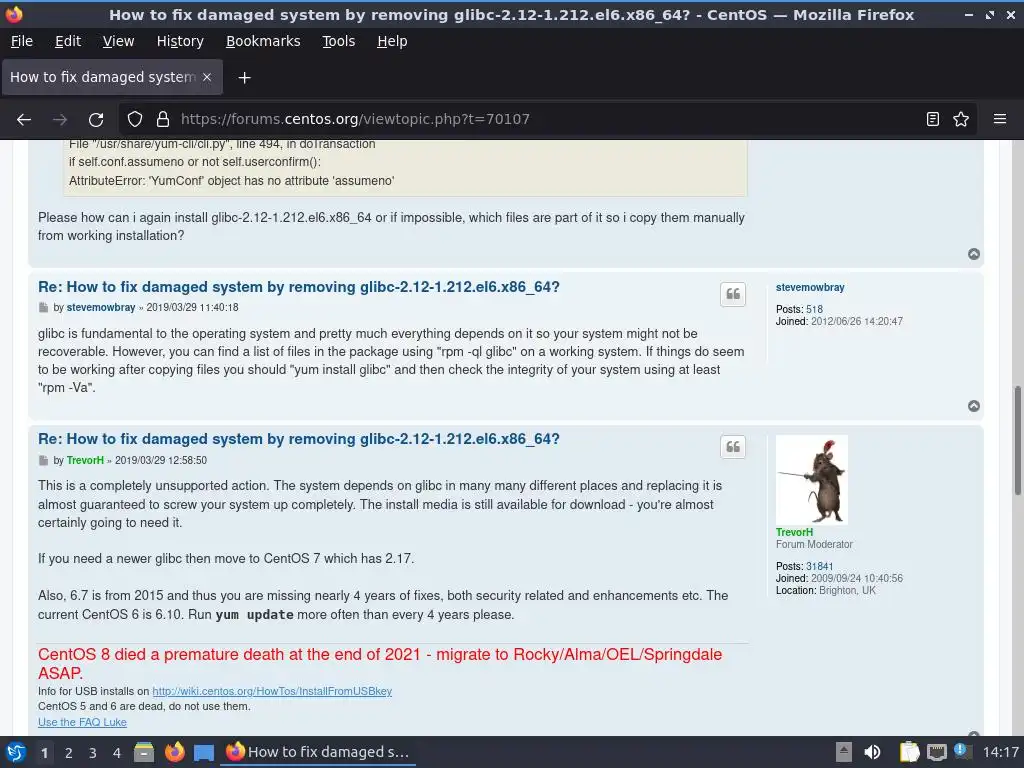Open the History menu
1024x768 pixels.
pyautogui.click(x=180, y=41)
